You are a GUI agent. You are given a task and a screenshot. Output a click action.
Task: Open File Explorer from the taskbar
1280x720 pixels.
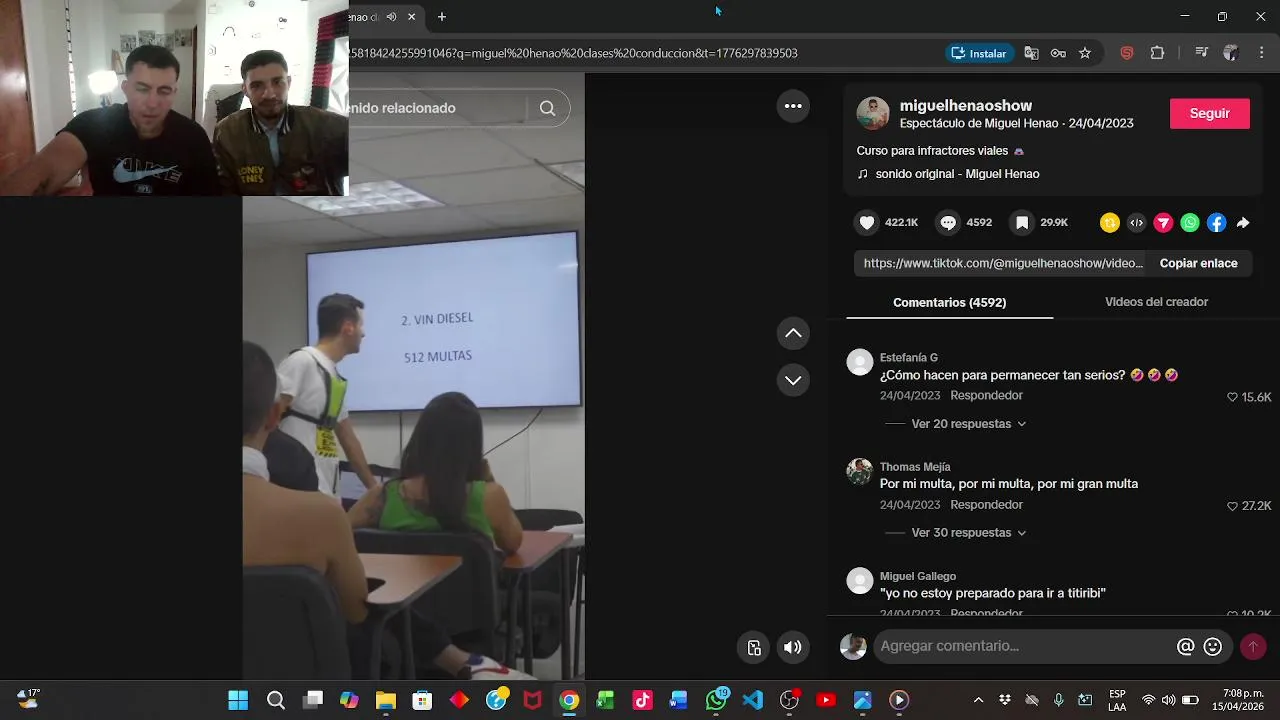coord(385,700)
